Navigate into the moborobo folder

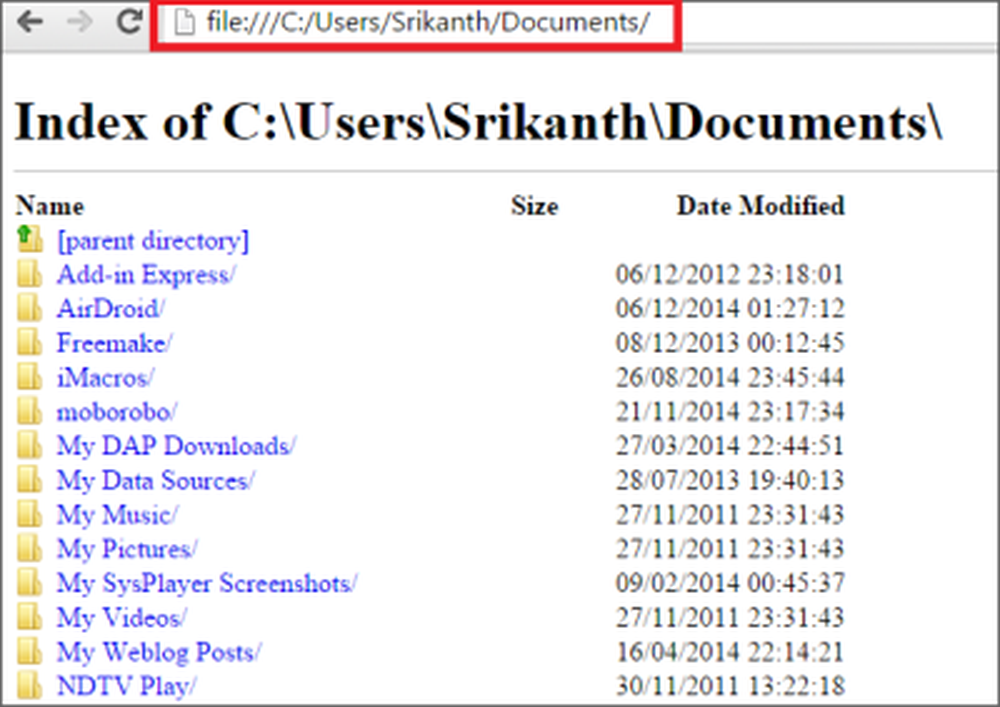click(x=116, y=411)
